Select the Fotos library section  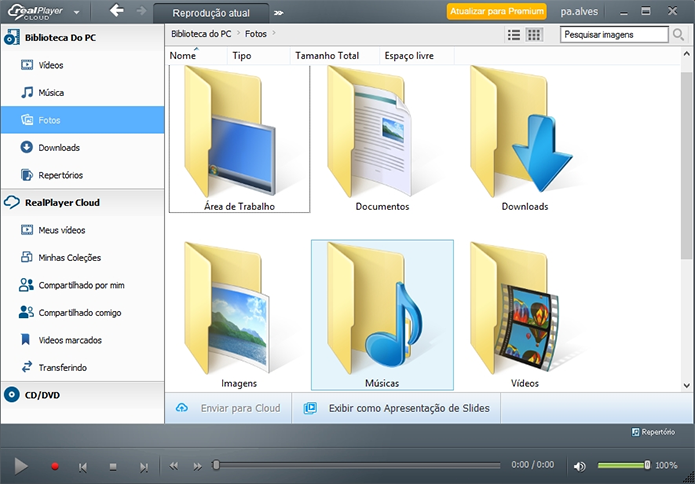[82, 120]
